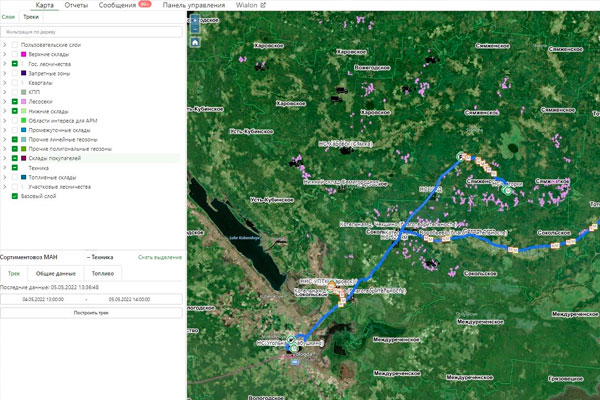This screenshot has height=400, width=600.
Task: Click Сортиментовоз МАН title text
Action: (29, 257)
